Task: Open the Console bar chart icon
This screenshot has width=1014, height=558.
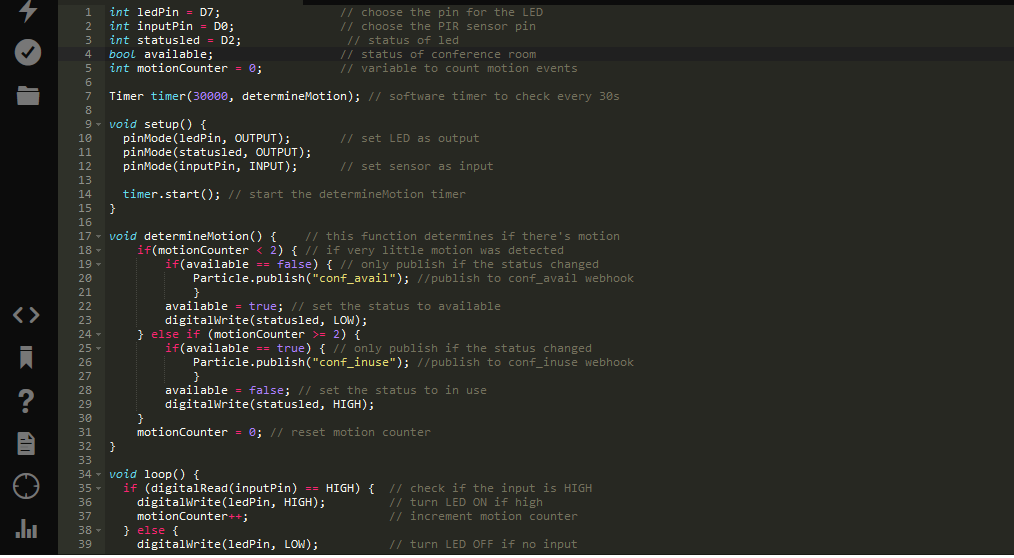Action: (x=27, y=529)
